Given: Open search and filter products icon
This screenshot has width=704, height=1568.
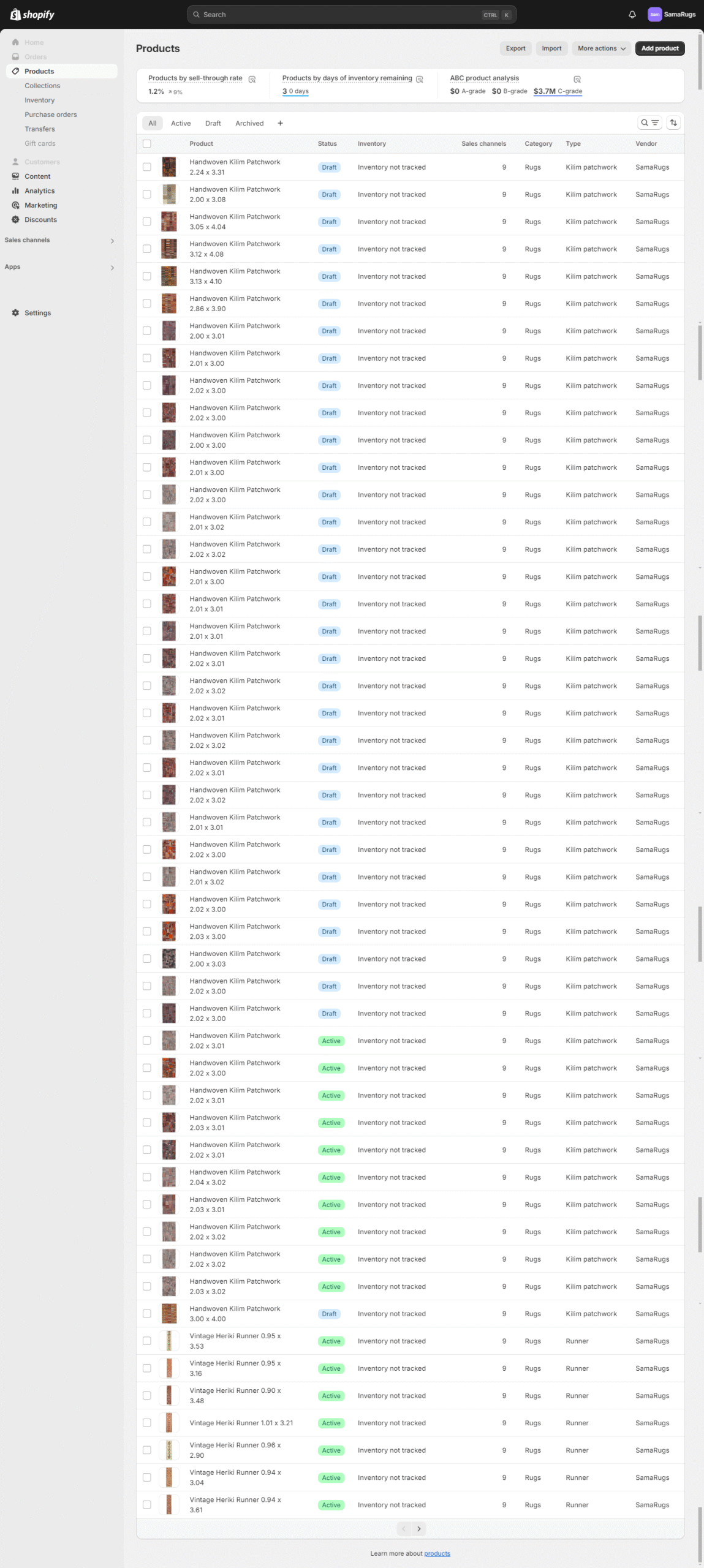Looking at the screenshot, I should 649,123.
